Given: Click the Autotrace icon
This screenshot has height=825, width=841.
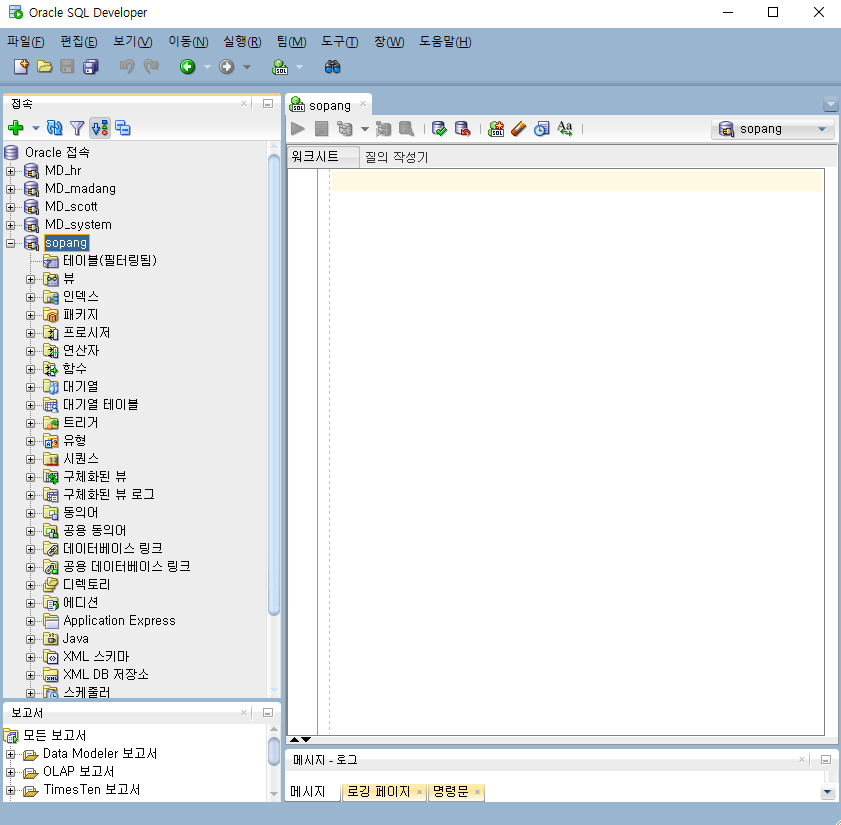Looking at the screenshot, I should (x=383, y=129).
